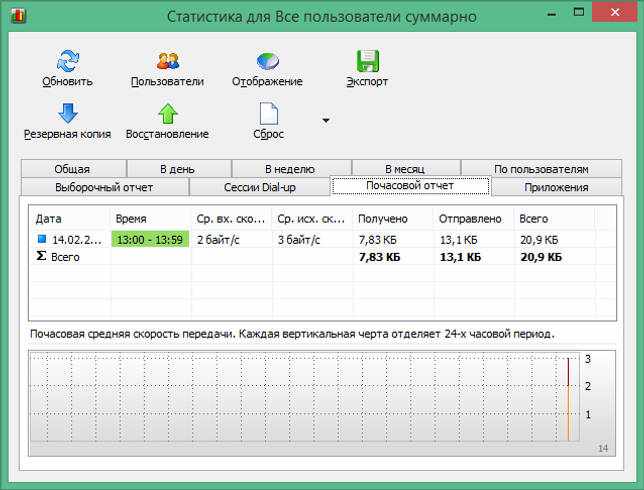
Task: Select the Почасовой отчет tab
Action: [410, 186]
